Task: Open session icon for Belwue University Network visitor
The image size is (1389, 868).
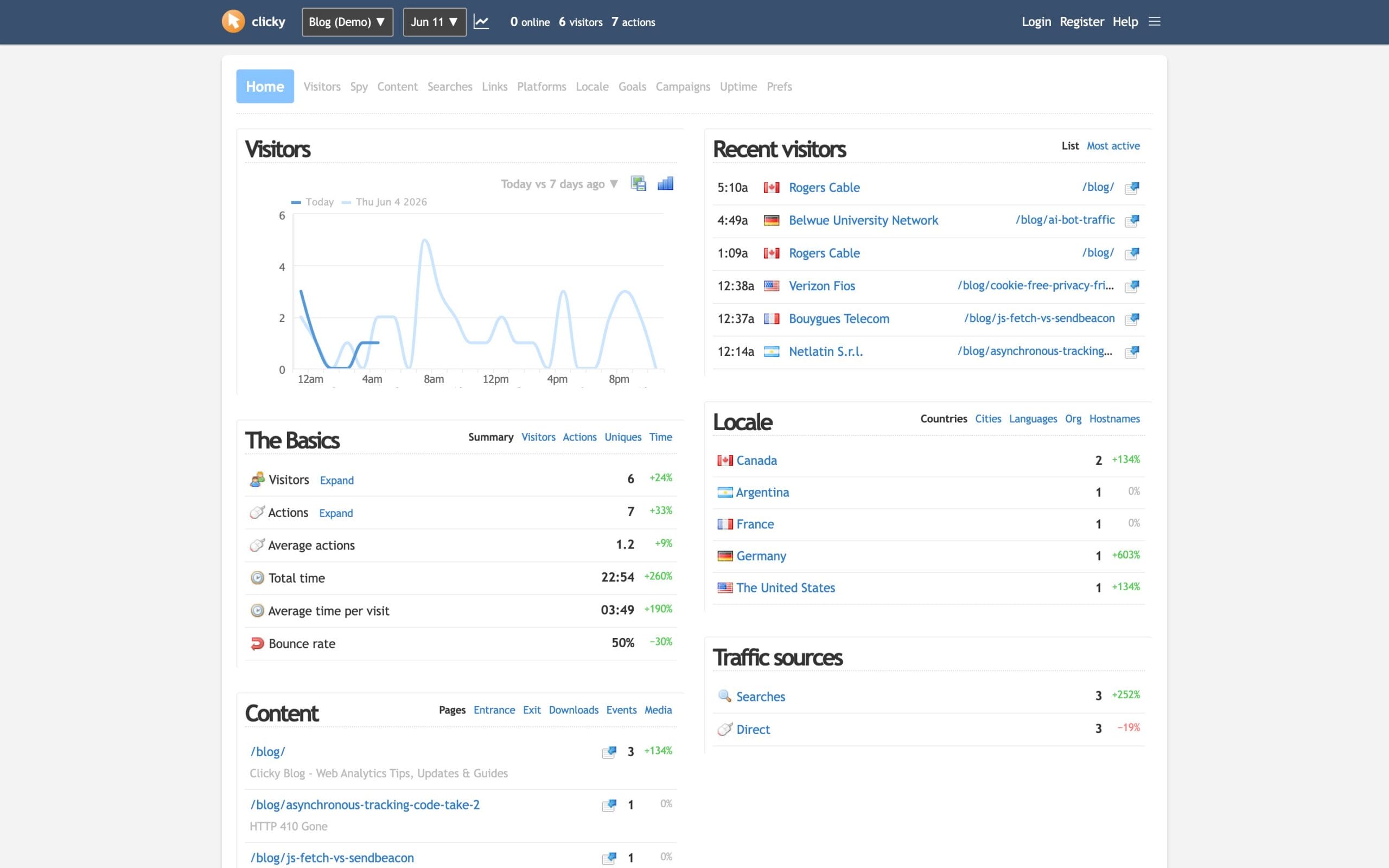Action: pyautogui.click(x=1132, y=220)
